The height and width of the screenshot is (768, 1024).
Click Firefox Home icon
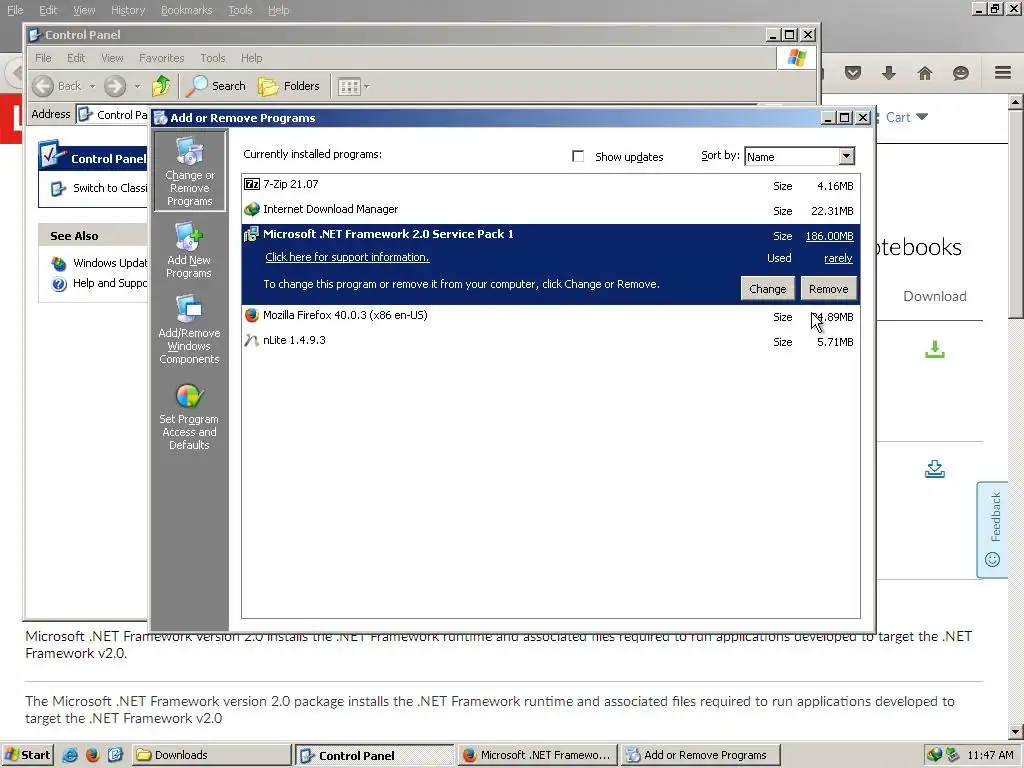click(x=925, y=73)
